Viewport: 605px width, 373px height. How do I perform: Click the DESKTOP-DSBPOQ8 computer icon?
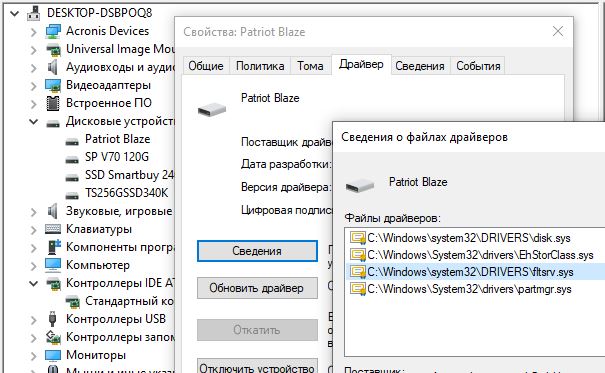(34, 13)
